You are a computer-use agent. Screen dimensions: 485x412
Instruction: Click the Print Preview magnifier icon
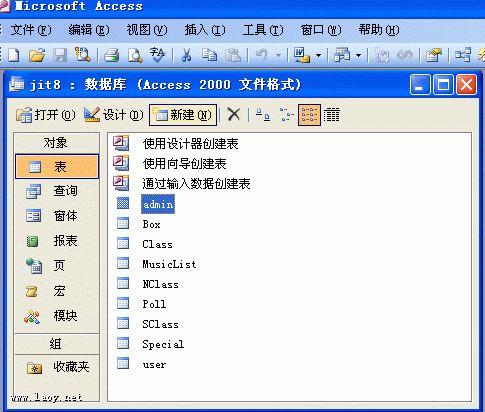coord(135,55)
